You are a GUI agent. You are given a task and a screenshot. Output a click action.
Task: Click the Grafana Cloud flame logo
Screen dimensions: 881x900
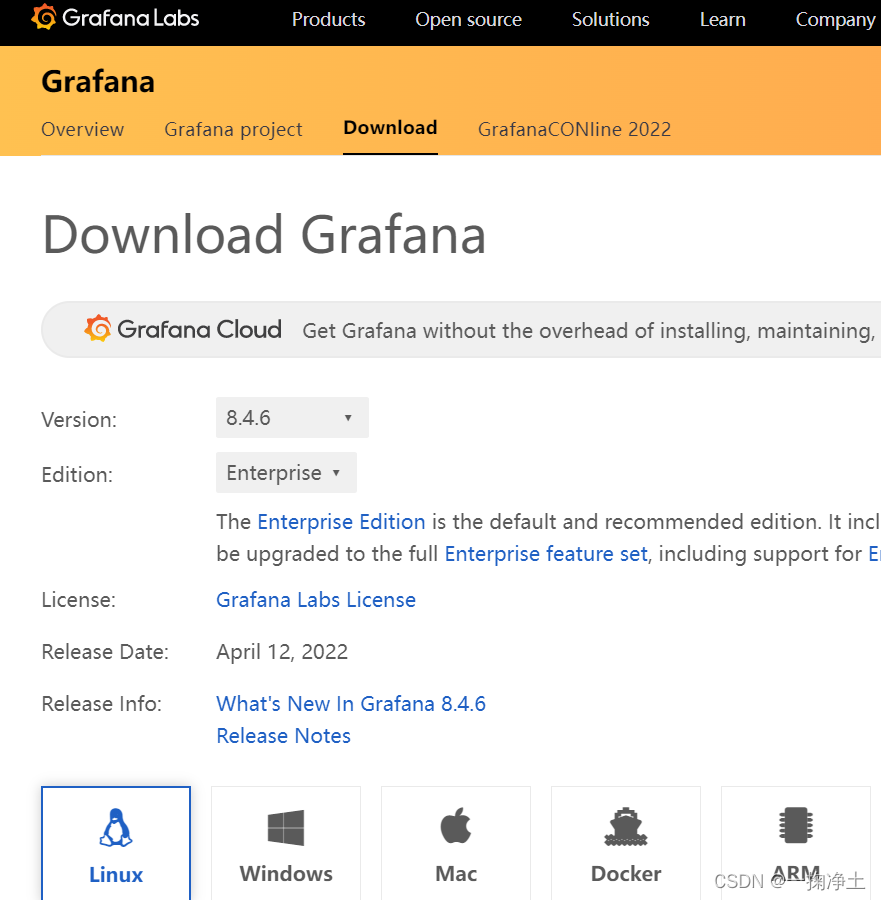[x=98, y=328]
